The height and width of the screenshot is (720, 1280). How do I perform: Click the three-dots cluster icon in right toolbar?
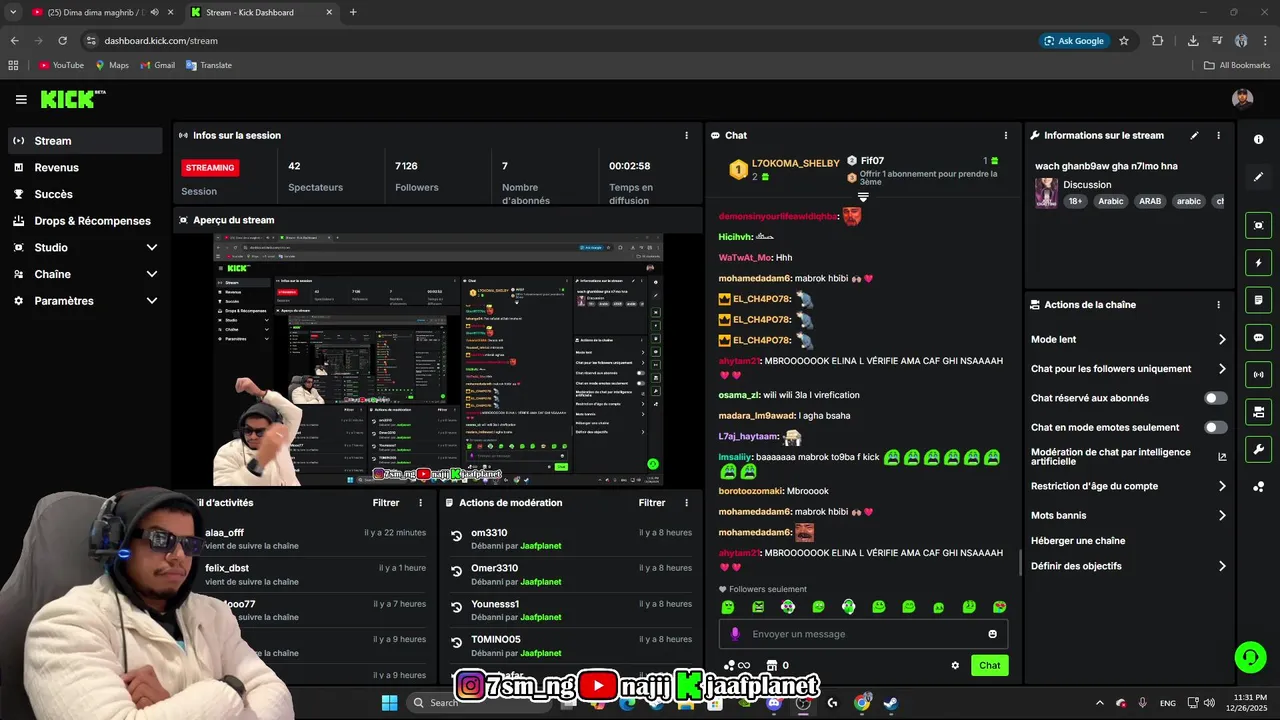click(x=1258, y=487)
